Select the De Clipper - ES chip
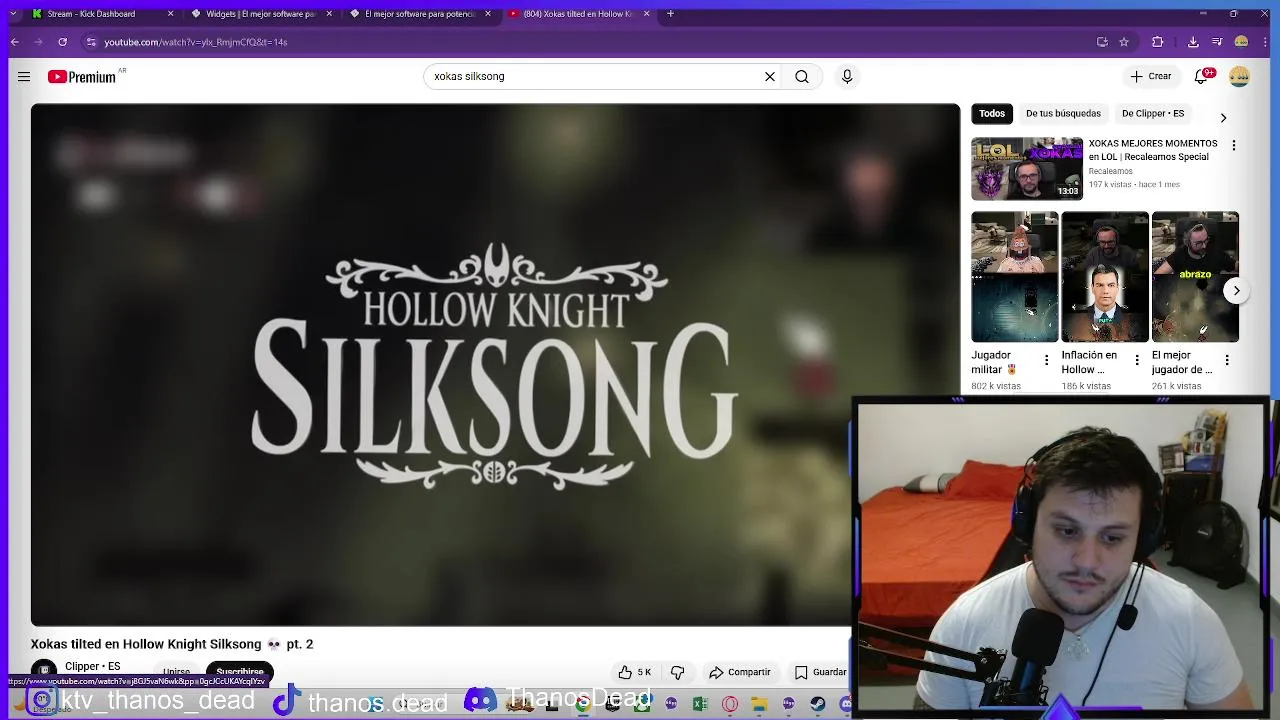Screen dimensions: 1280x720 coord(1153,113)
